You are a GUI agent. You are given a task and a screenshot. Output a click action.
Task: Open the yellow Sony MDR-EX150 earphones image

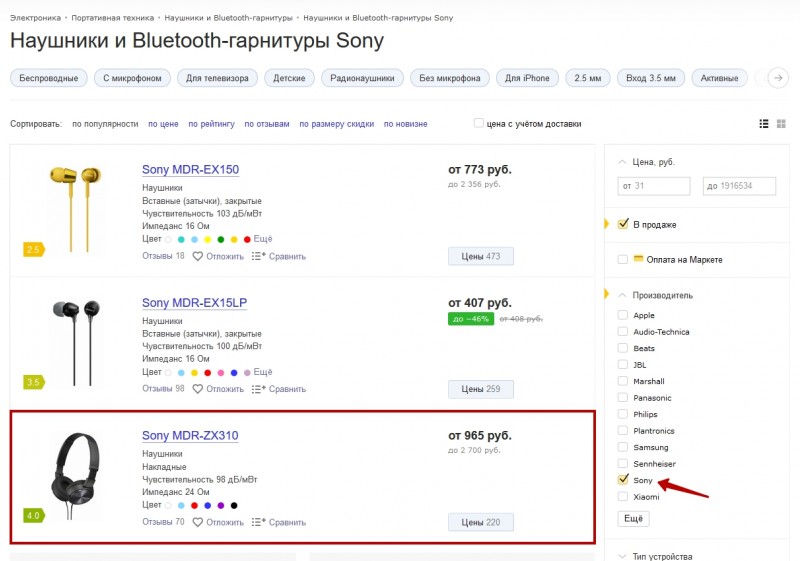76,208
